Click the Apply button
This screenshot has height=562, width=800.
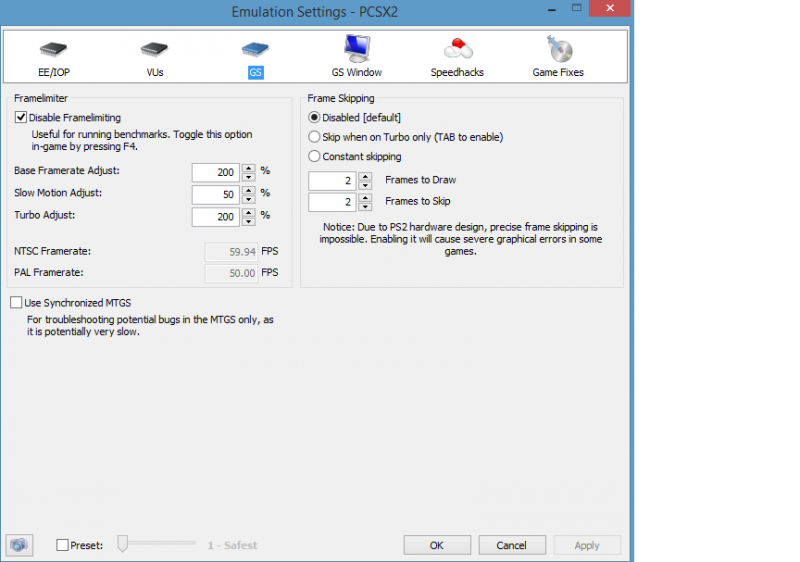587,545
